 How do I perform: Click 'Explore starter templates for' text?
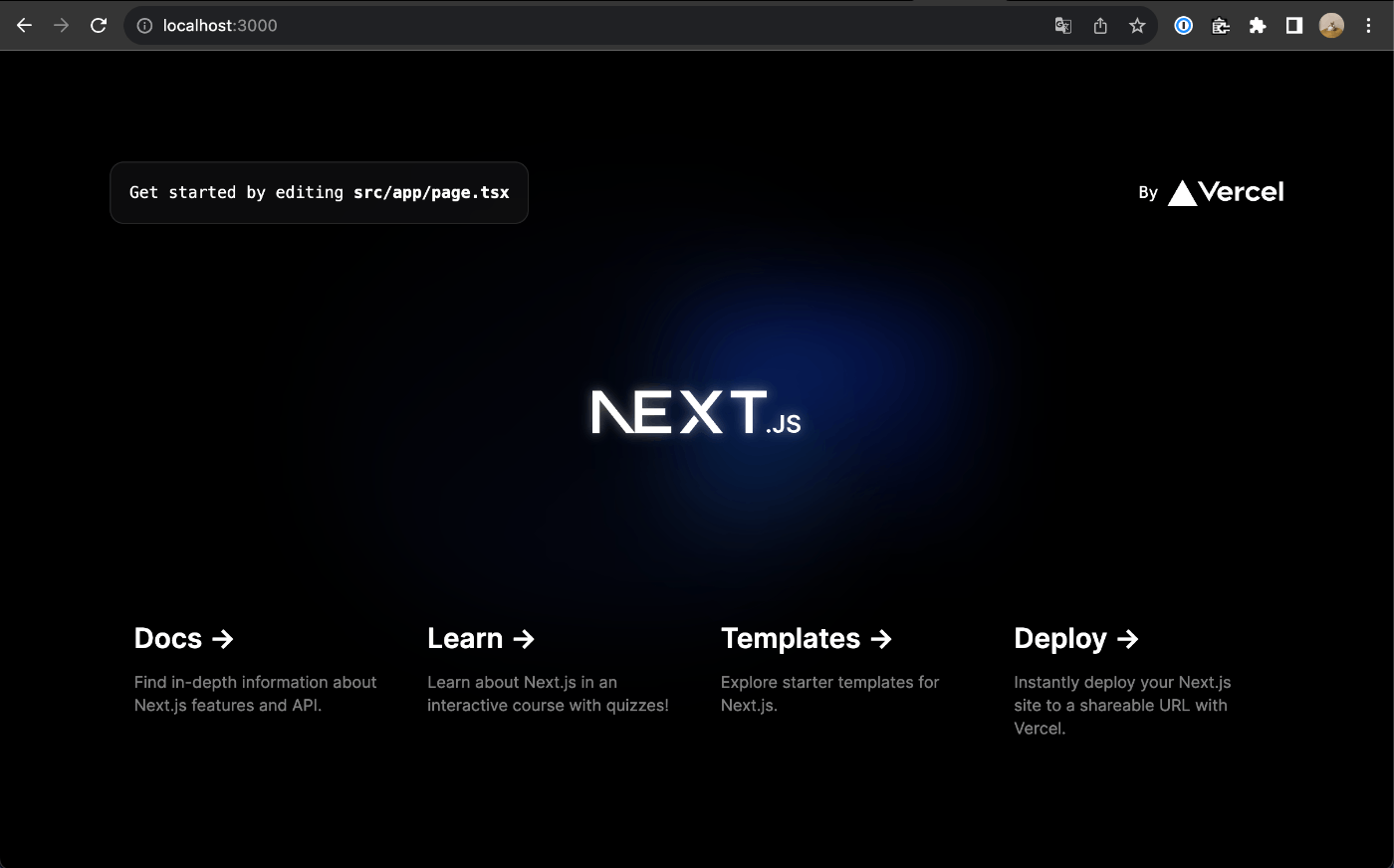[829, 682]
